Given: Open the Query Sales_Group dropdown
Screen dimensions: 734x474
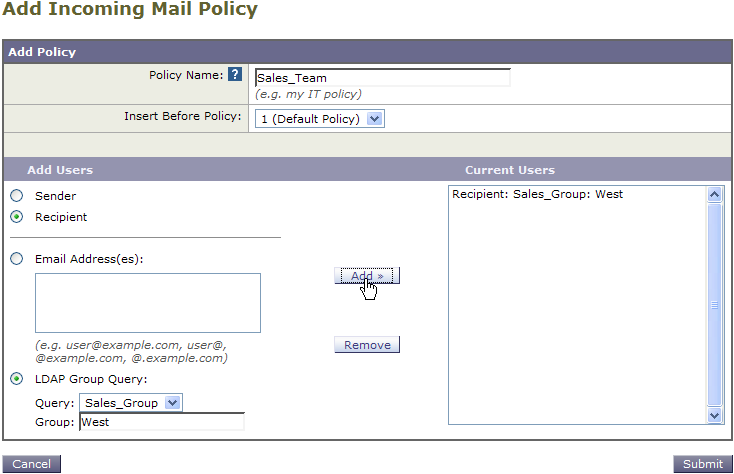Looking at the screenshot, I should tap(131, 403).
